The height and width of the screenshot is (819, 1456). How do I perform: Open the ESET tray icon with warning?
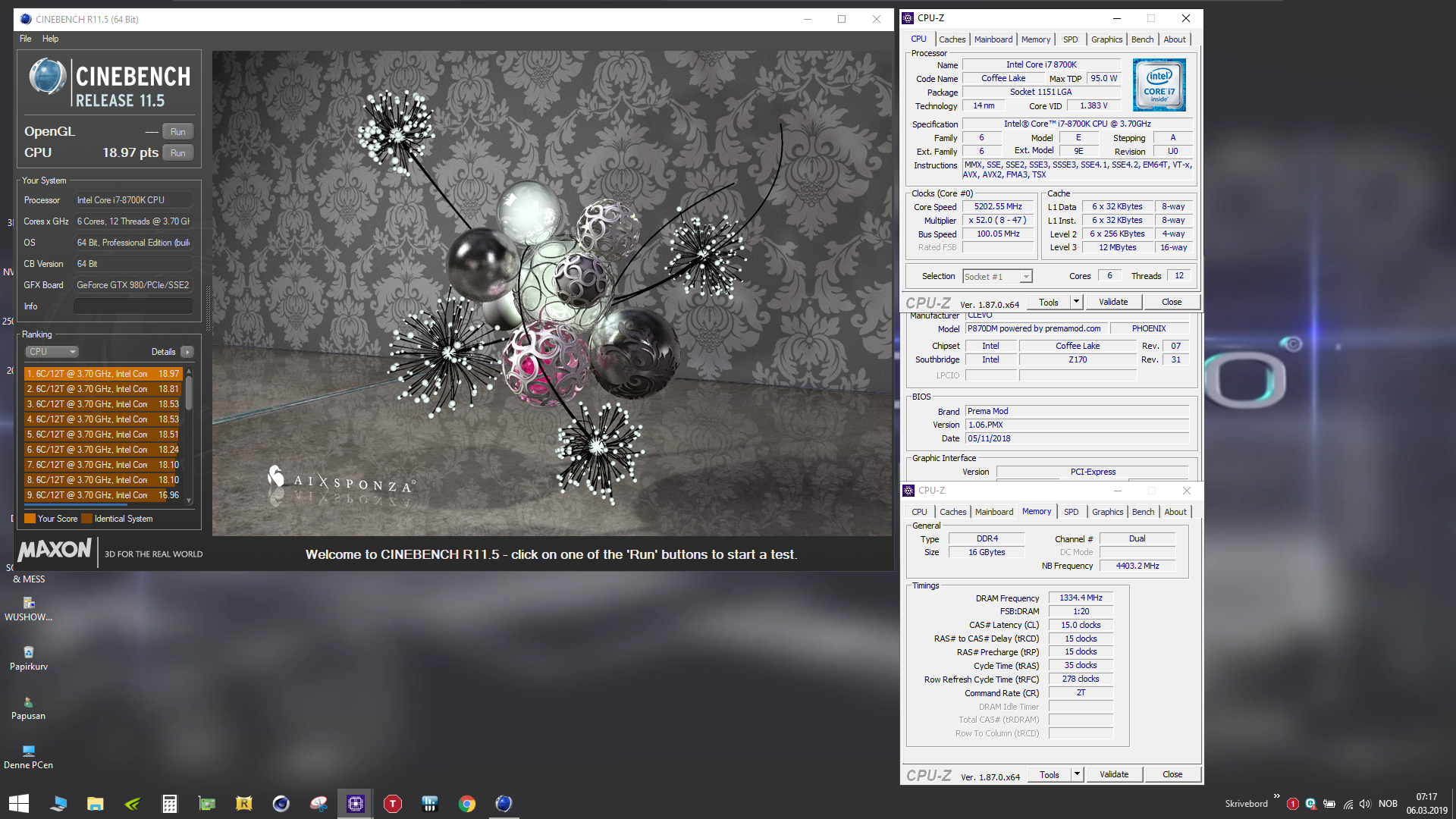pos(1310,804)
